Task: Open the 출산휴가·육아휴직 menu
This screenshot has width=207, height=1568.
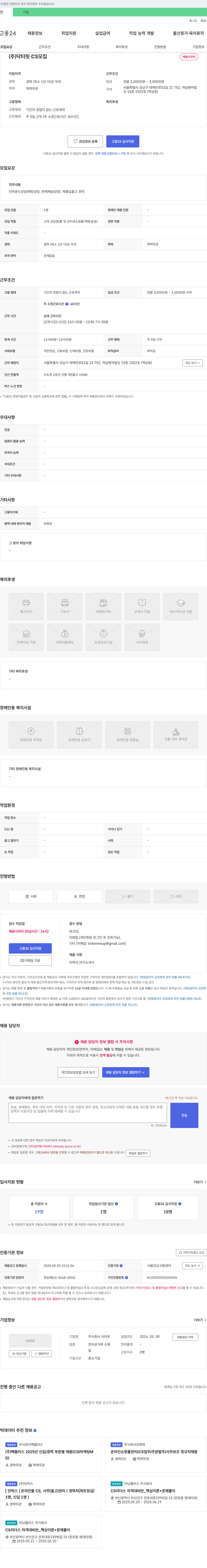Action: point(188,33)
